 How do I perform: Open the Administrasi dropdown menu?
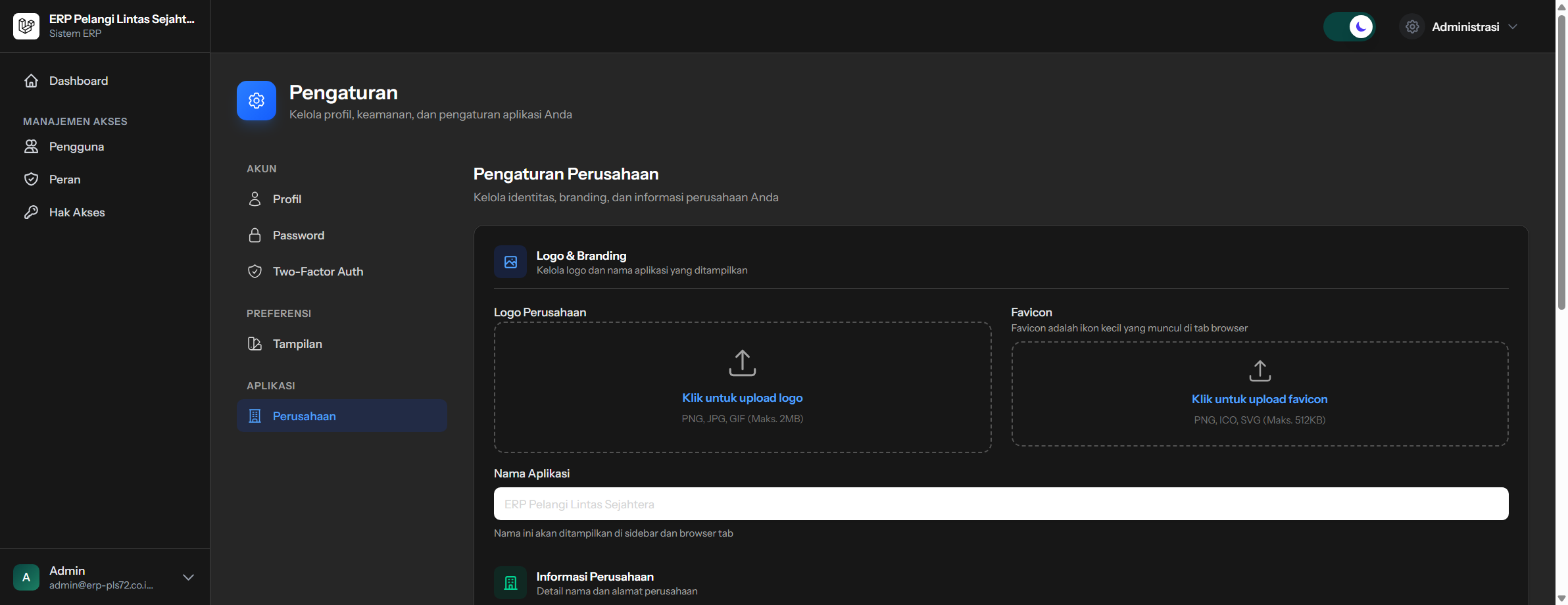1465,27
